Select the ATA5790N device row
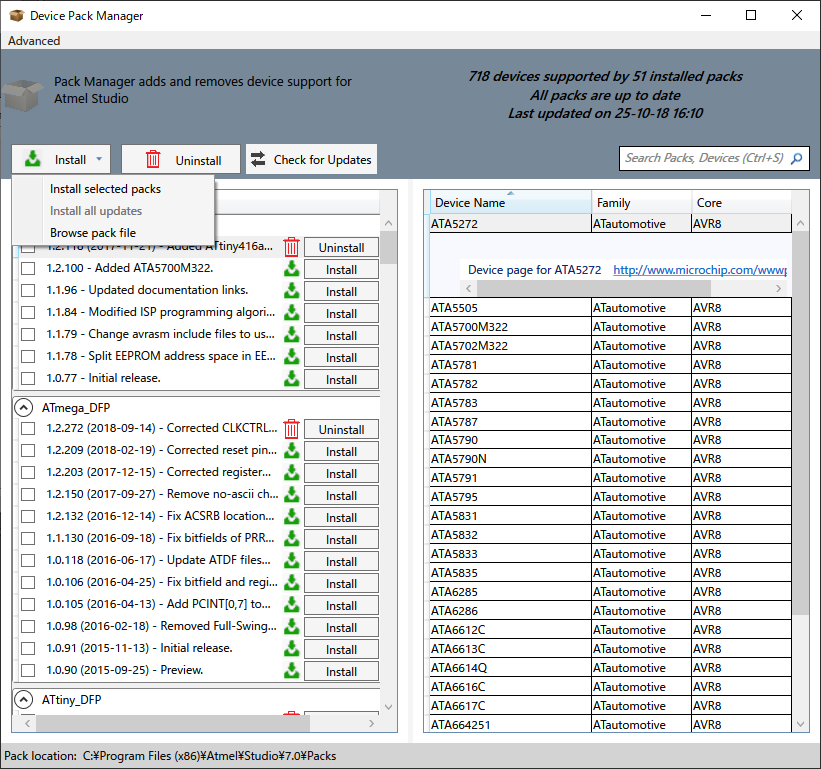This screenshot has height=769, width=821. click(610, 459)
